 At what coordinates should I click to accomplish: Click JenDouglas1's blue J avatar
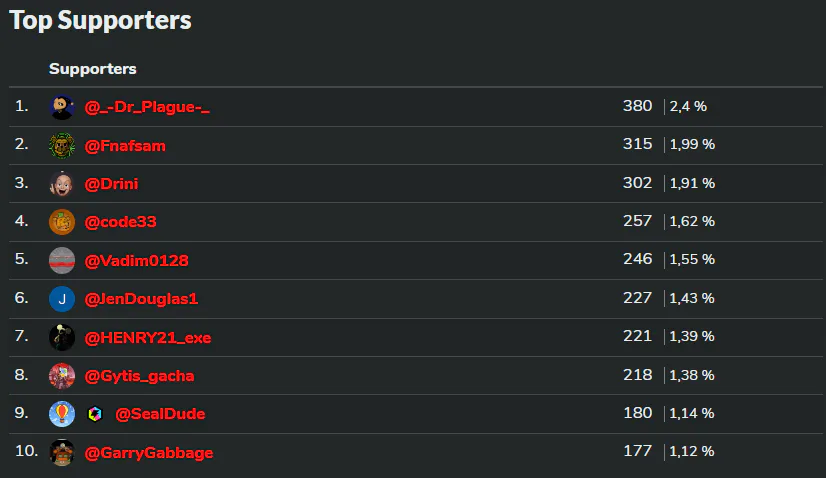coord(62,299)
